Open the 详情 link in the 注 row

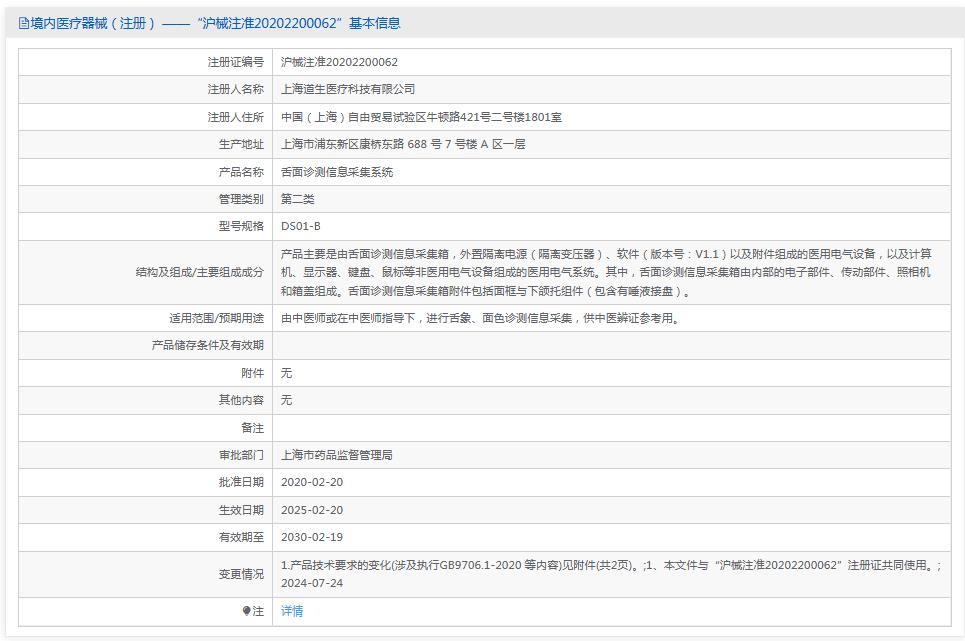pos(291,611)
